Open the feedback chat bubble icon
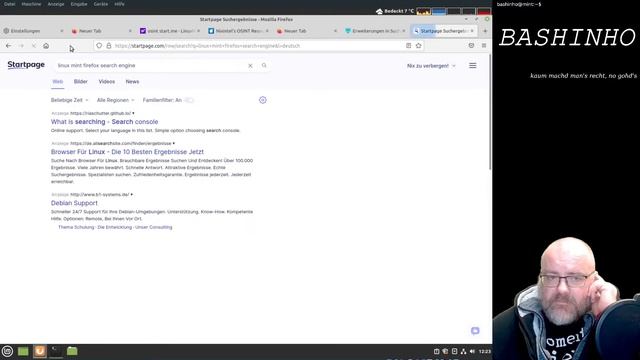 coord(475,331)
